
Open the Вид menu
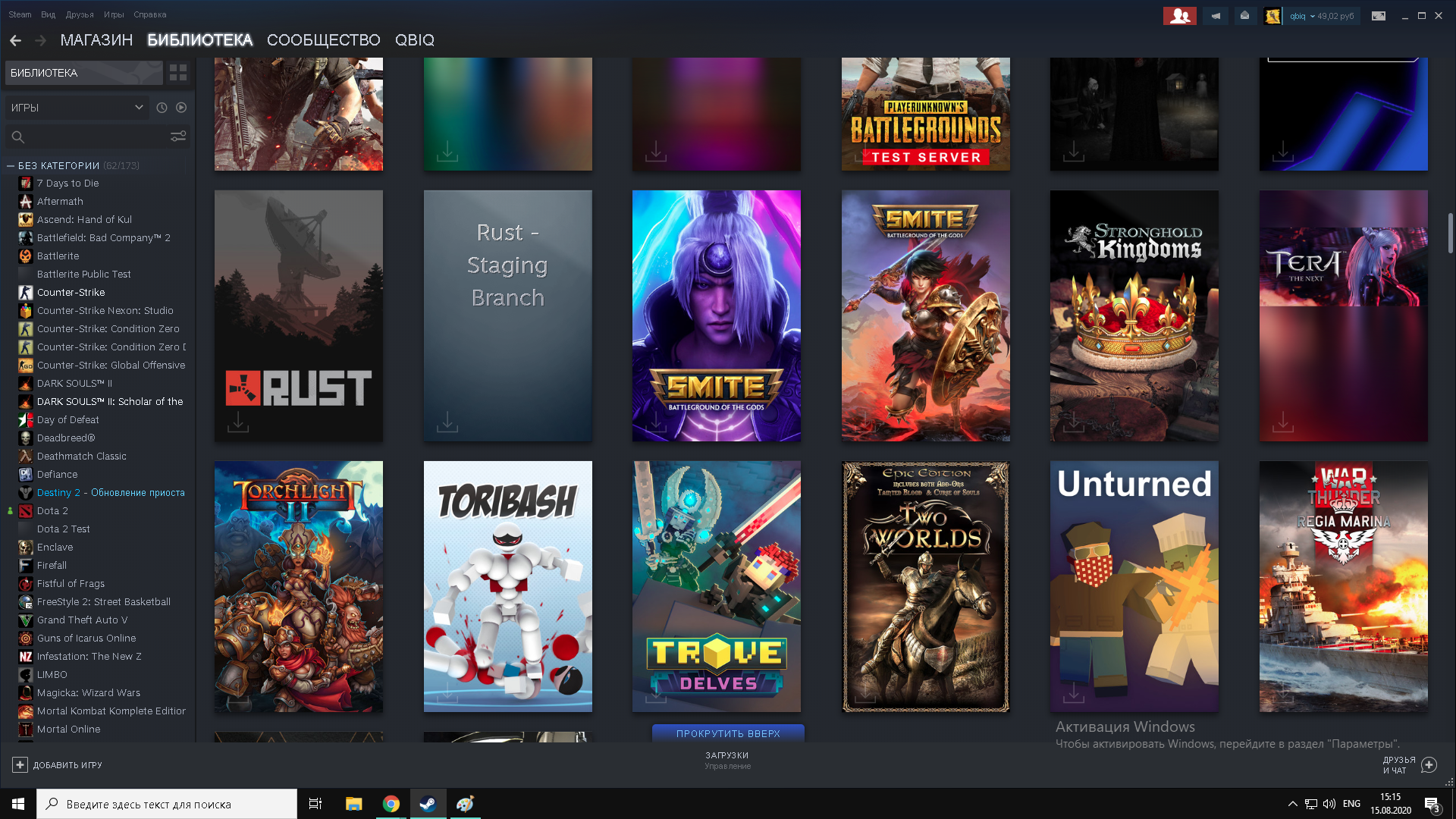(x=48, y=14)
